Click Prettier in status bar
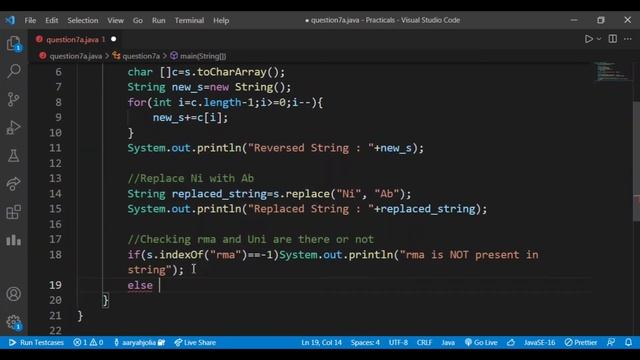The image size is (640, 360). (x=581, y=342)
